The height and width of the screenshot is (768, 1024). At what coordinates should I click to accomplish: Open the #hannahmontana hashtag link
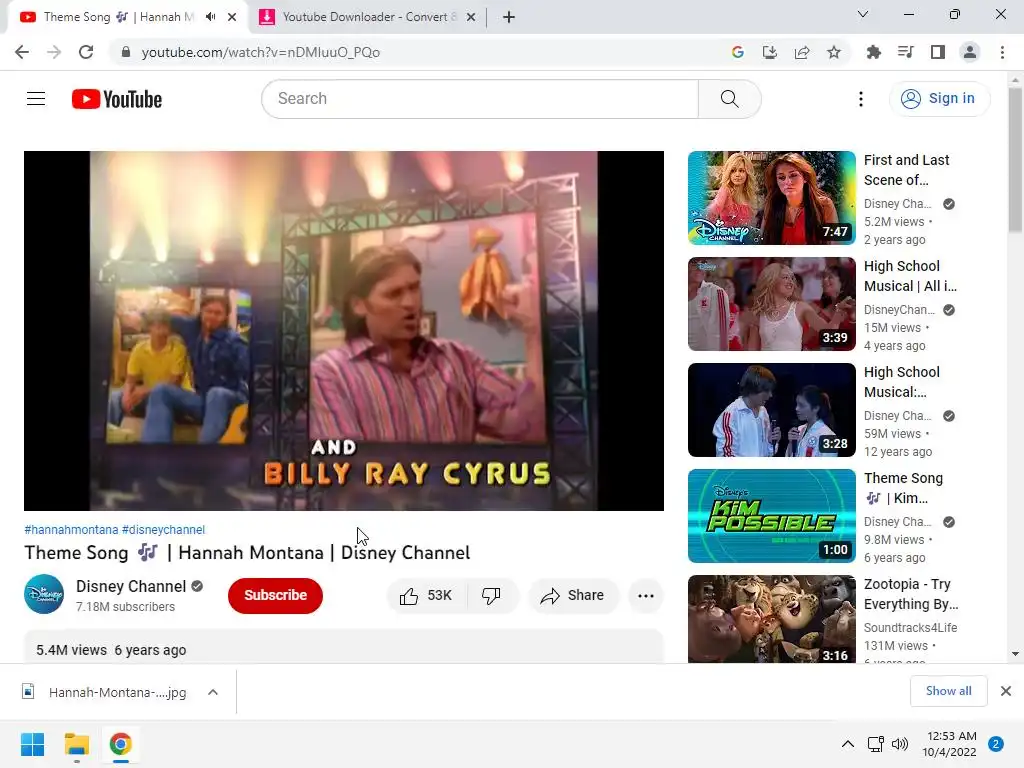pos(71,530)
